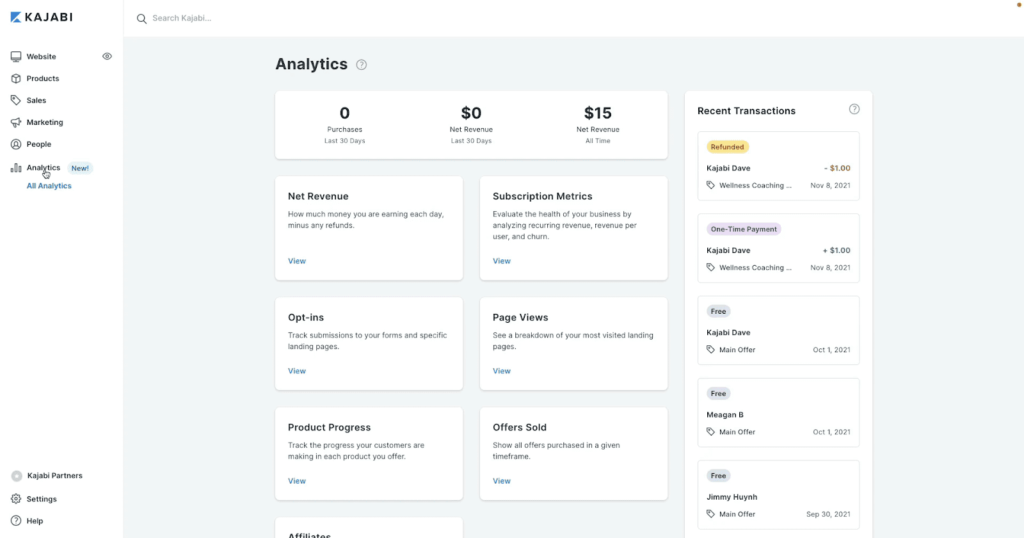Click tag icon in Jimmy Huynh card

[x=711, y=514]
